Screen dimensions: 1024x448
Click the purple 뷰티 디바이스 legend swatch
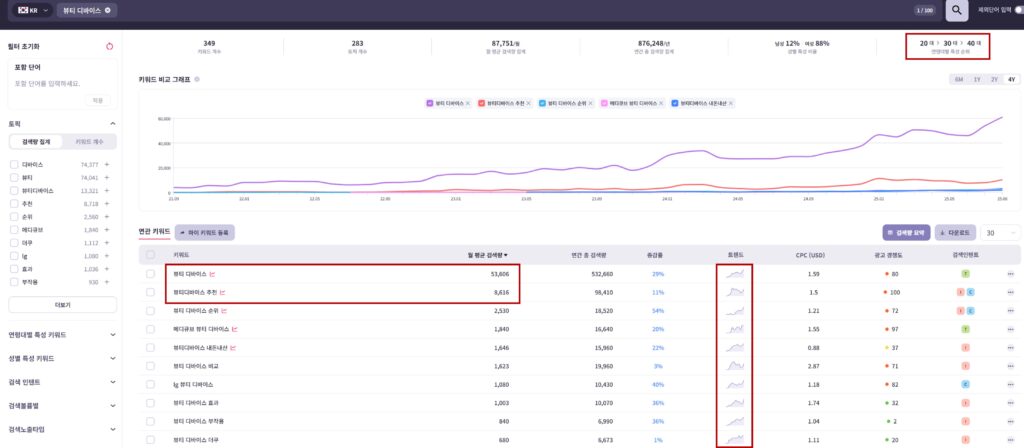click(x=430, y=103)
